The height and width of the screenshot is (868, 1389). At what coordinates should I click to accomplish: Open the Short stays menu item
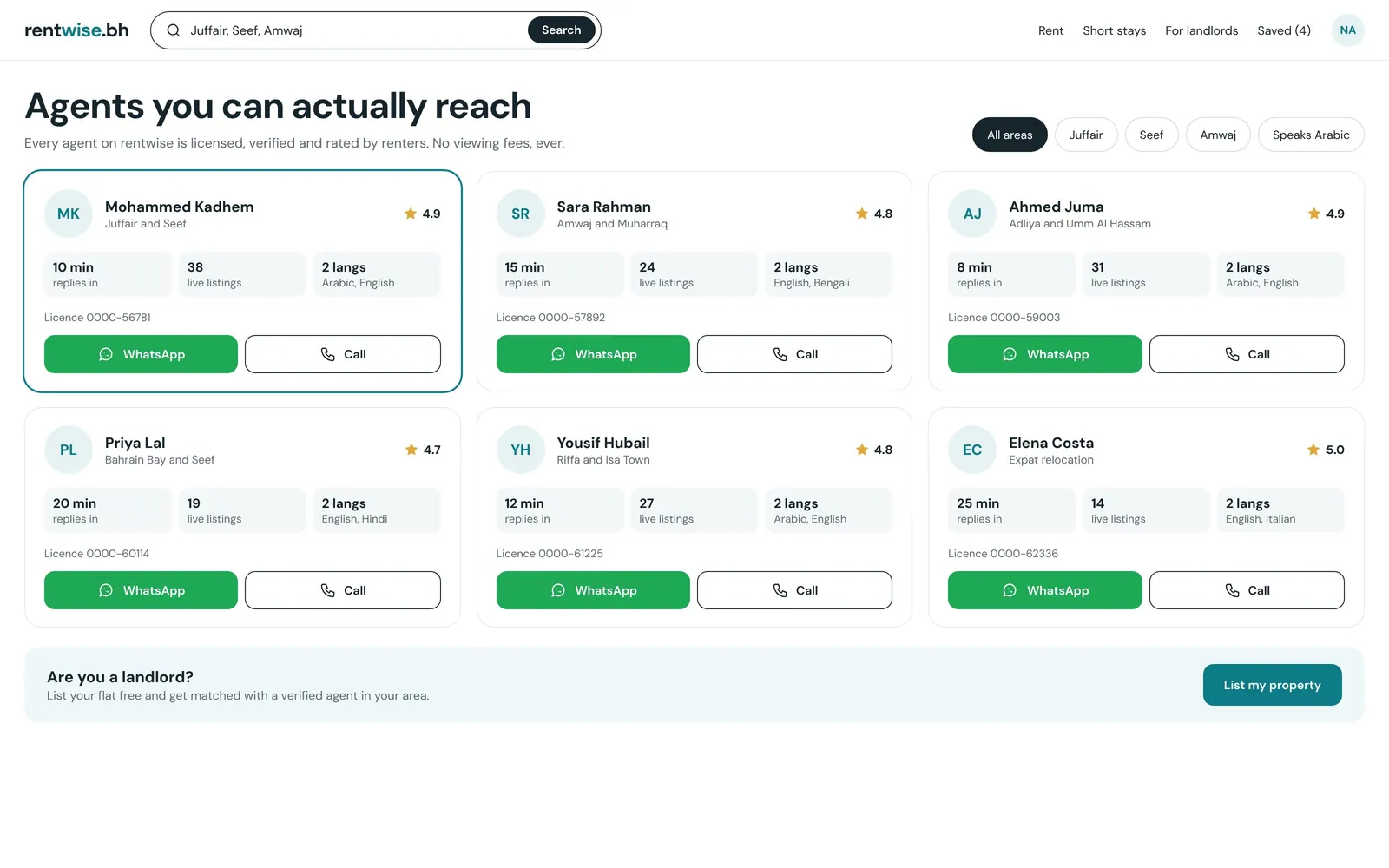pyautogui.click(x=1114, y=30)
